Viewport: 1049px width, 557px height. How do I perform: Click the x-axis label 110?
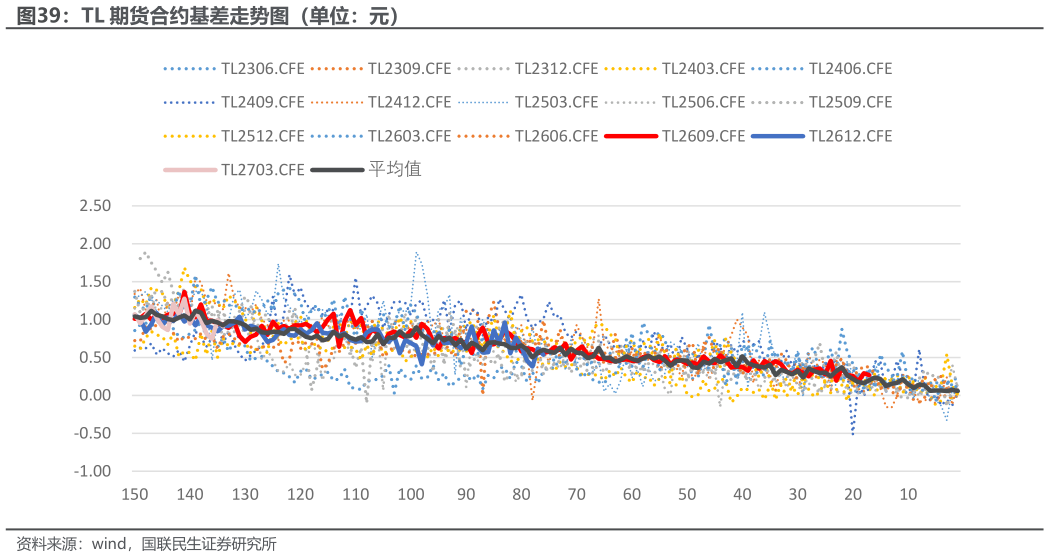355,495
